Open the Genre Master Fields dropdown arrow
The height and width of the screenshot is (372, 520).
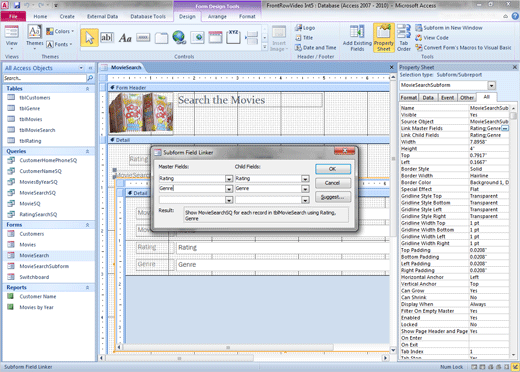tap(229, 189)
